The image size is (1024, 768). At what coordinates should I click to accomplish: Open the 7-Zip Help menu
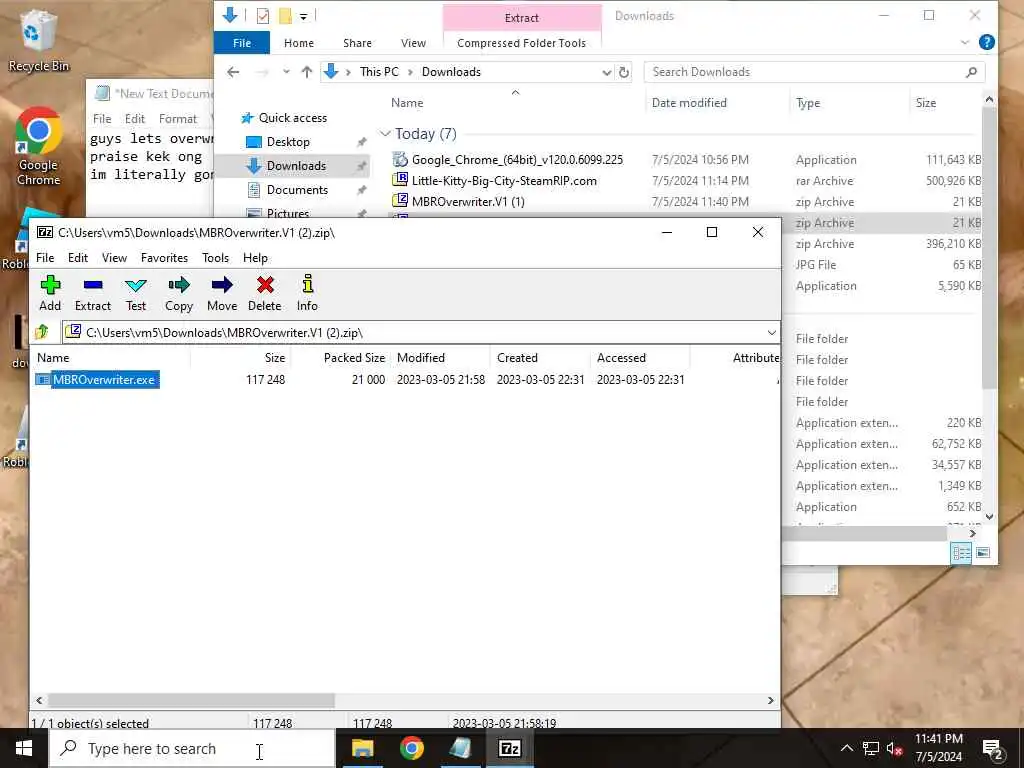(x=255, y=258)
